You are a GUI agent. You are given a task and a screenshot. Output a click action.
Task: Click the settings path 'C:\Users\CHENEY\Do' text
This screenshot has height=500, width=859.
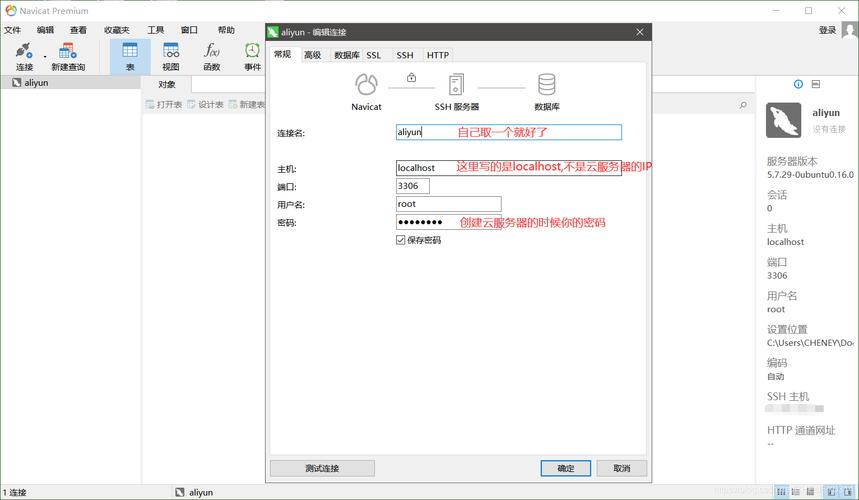tap(810, 343)
